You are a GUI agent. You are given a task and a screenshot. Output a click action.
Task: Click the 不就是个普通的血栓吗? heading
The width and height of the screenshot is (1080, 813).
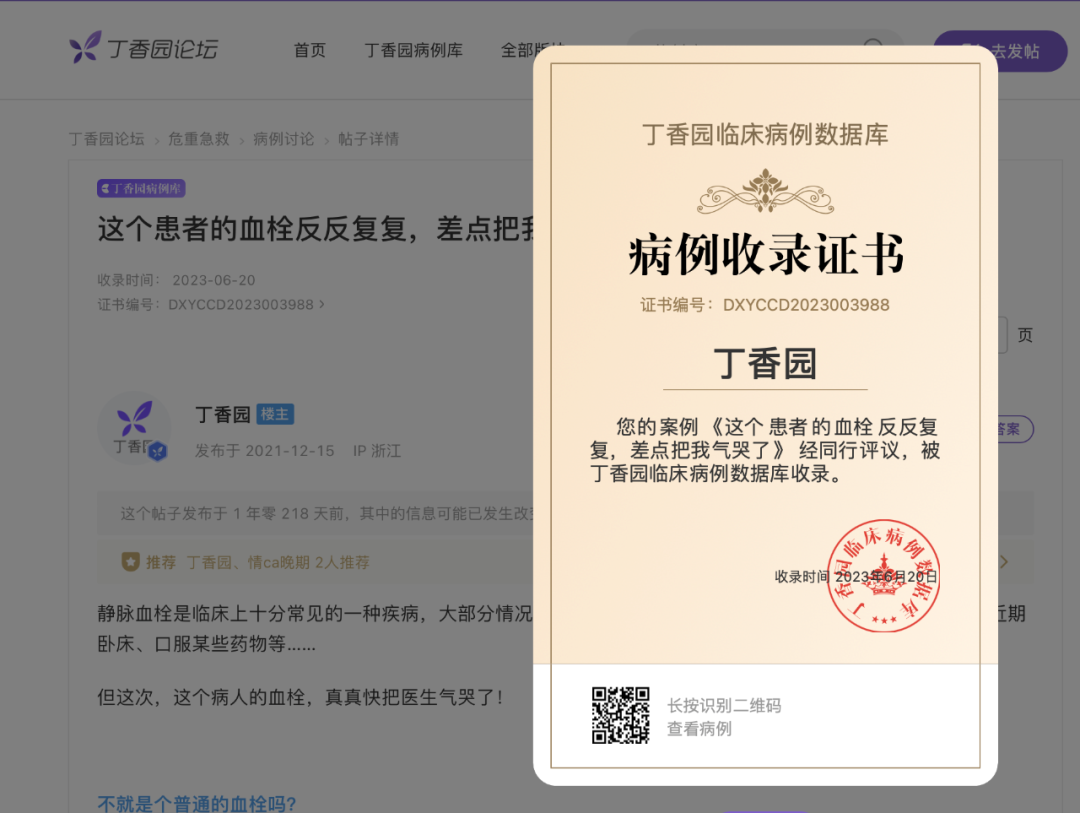197,803
